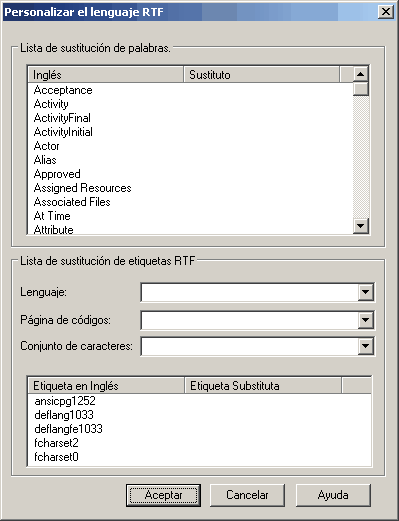The height and width of the screenshot is (521, 399).
Task: Click the Etiqueta Substituta column header
Action: pos(263,386)
